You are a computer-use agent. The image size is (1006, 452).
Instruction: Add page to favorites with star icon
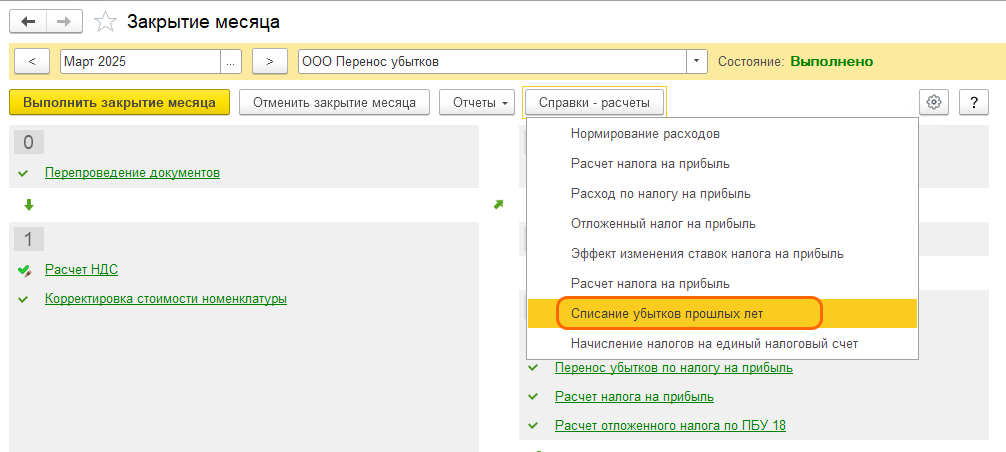coord(104,21)
